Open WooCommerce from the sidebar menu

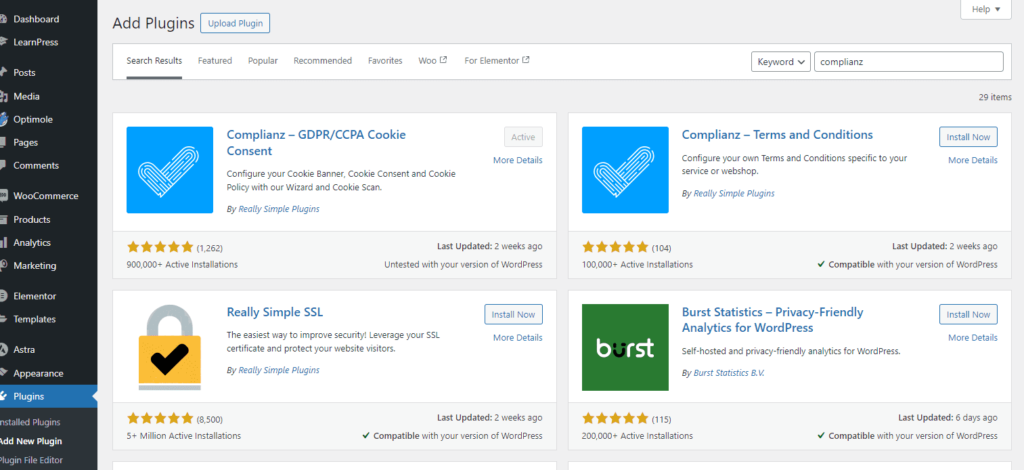(x=45, y=196)
